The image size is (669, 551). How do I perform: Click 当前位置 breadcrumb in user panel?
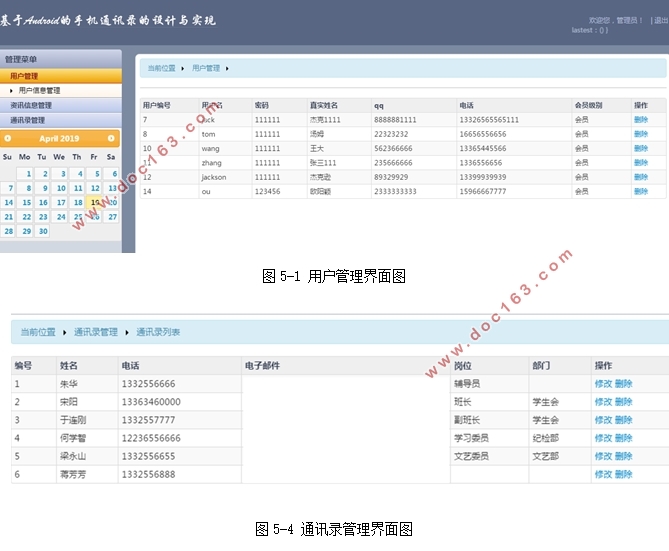point(161,68)
